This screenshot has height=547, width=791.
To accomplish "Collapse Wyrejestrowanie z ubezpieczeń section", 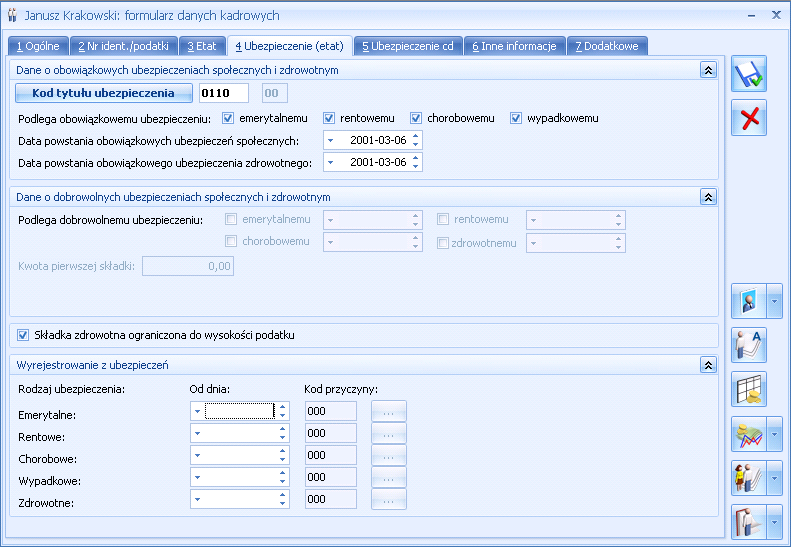I will [x=708, y=365].
